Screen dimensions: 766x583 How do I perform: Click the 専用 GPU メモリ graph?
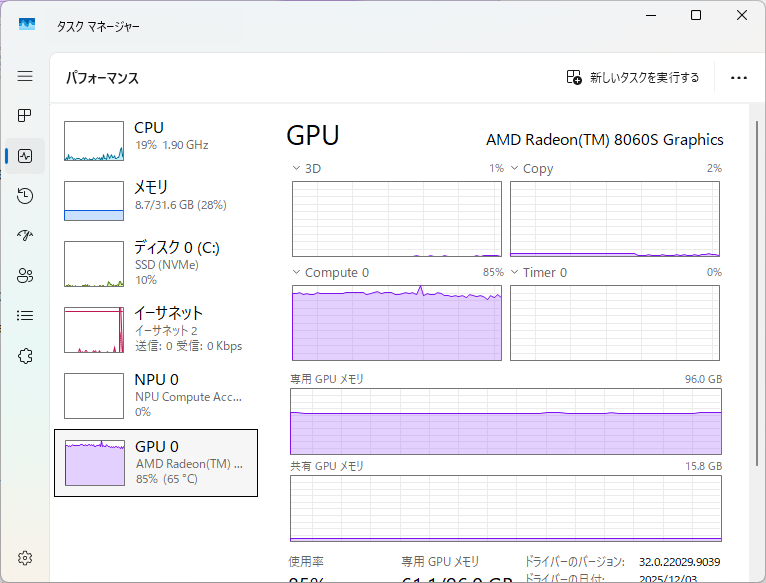[506, 421]
